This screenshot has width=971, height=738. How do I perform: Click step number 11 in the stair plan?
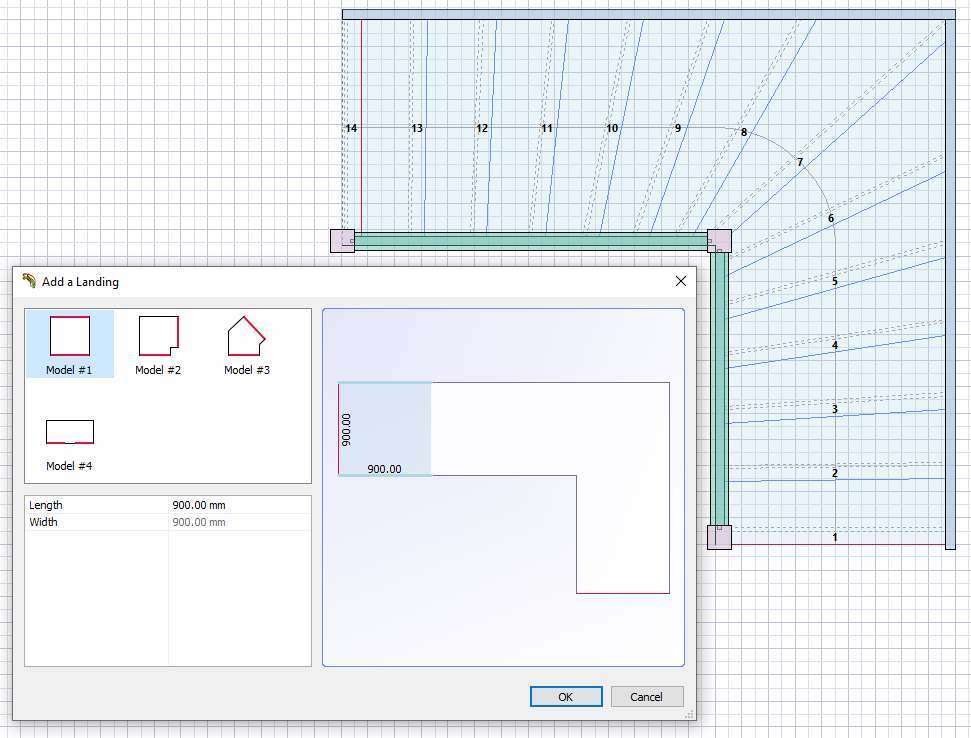[547, 128]
